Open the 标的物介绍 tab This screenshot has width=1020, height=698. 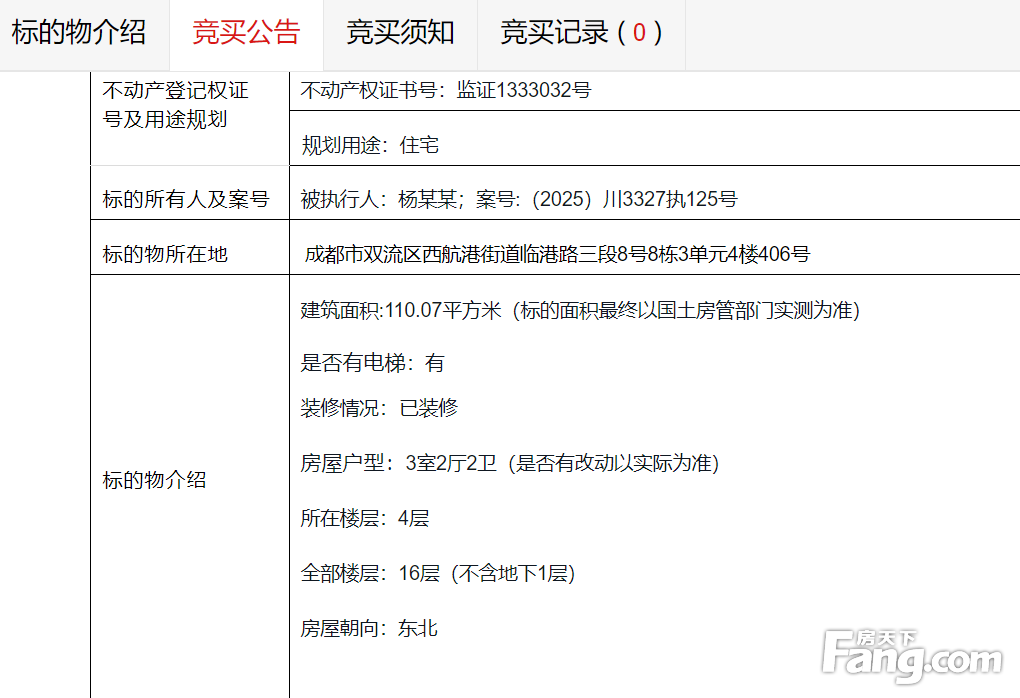pyautogui.click(x=79, y=33)
